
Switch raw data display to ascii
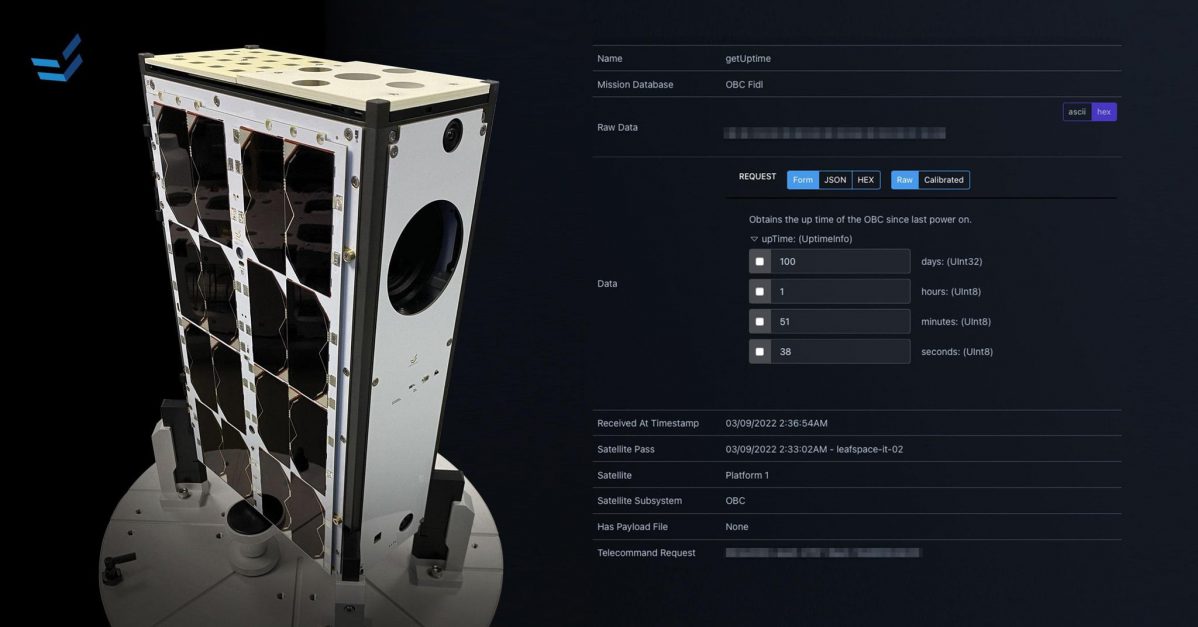tap(1075, 111)
